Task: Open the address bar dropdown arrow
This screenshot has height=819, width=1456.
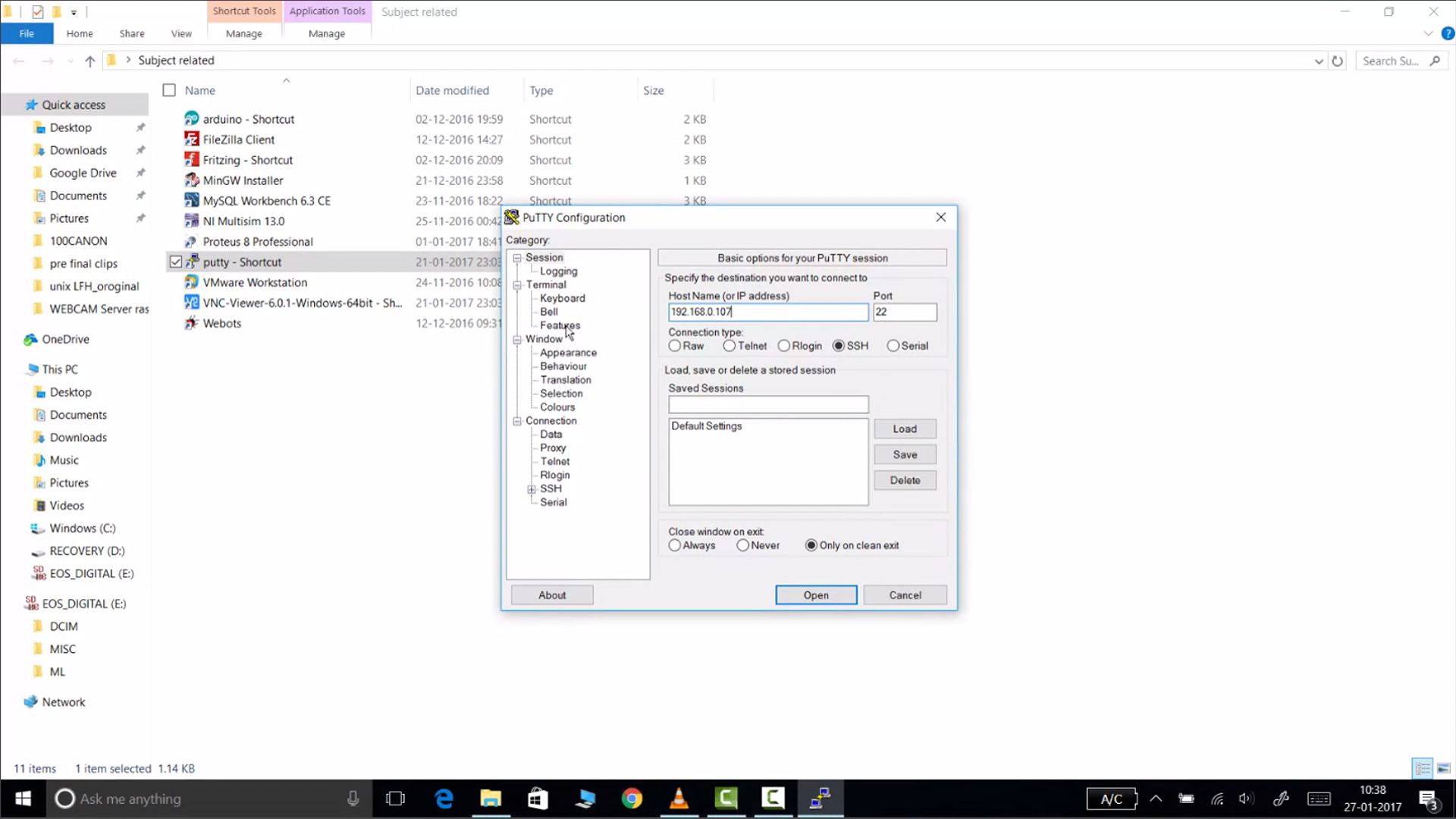Action: tap(1318, 60)
